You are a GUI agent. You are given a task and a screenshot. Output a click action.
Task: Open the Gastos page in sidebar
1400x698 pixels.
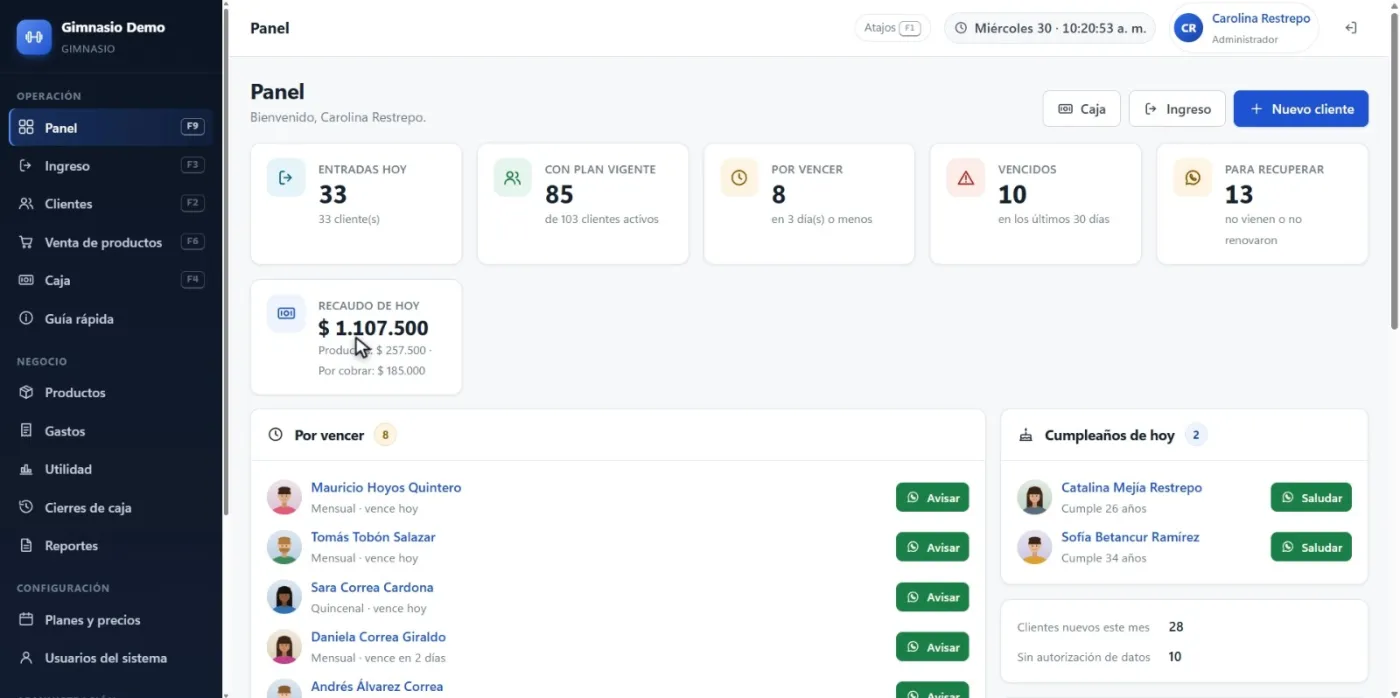tap(110, 431)
